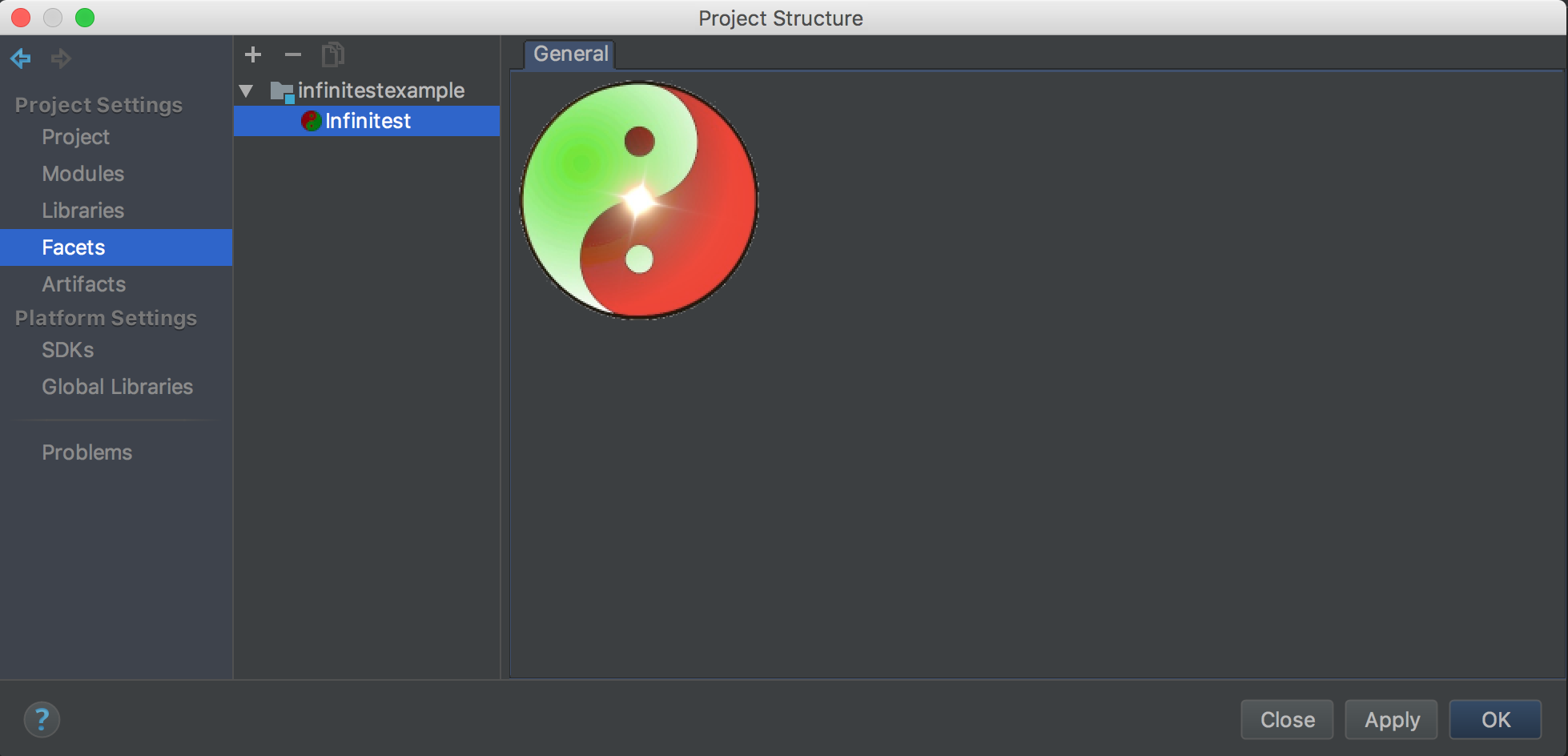Open the Modules settings section
Image resolution: width=1568 pixels, height=756 pixels.
[x=83, y=174]
